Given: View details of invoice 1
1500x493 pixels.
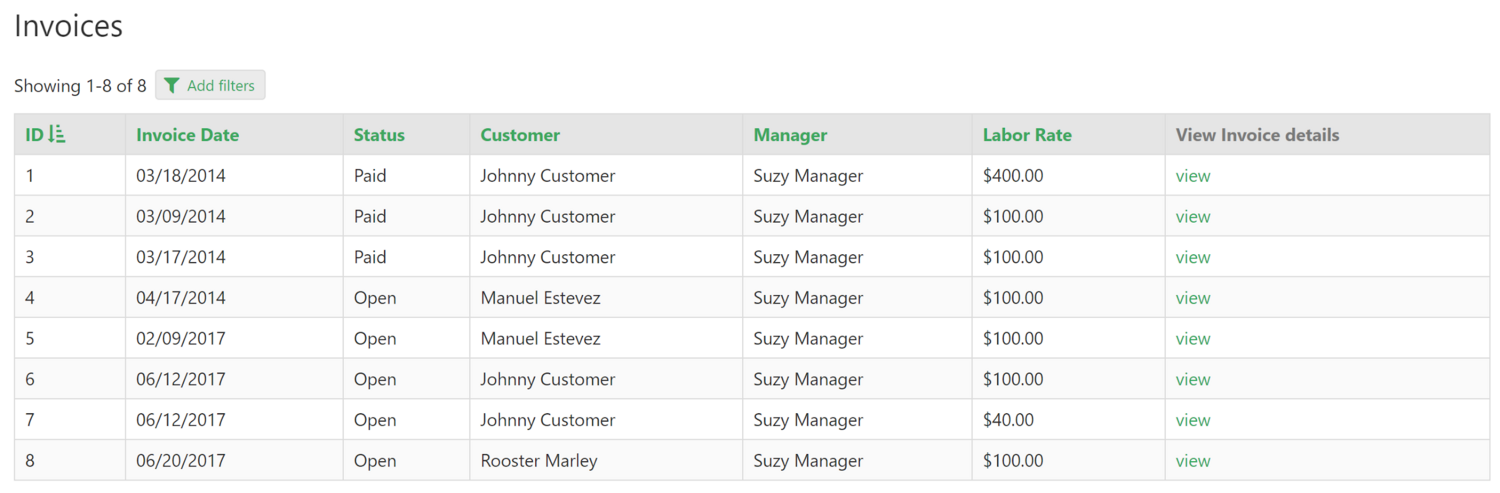Looking at the screenshot, I should [1193, 176].
